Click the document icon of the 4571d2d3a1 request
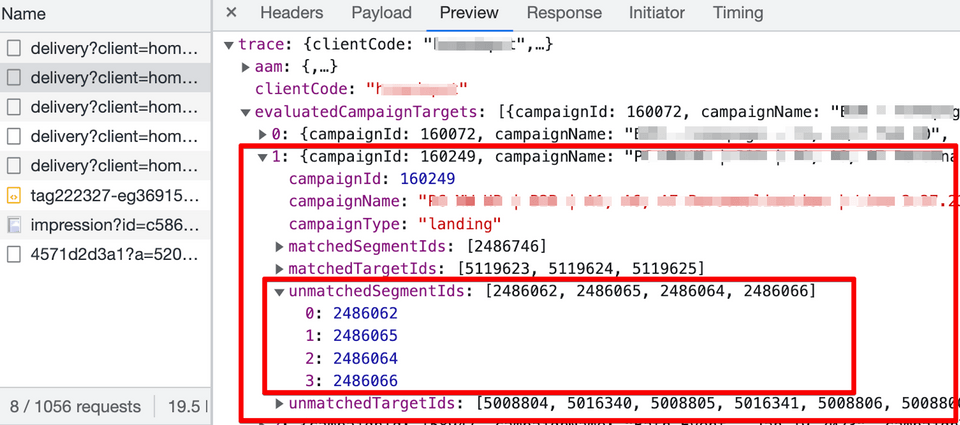 pyautogui.click(x=13, y=254)
